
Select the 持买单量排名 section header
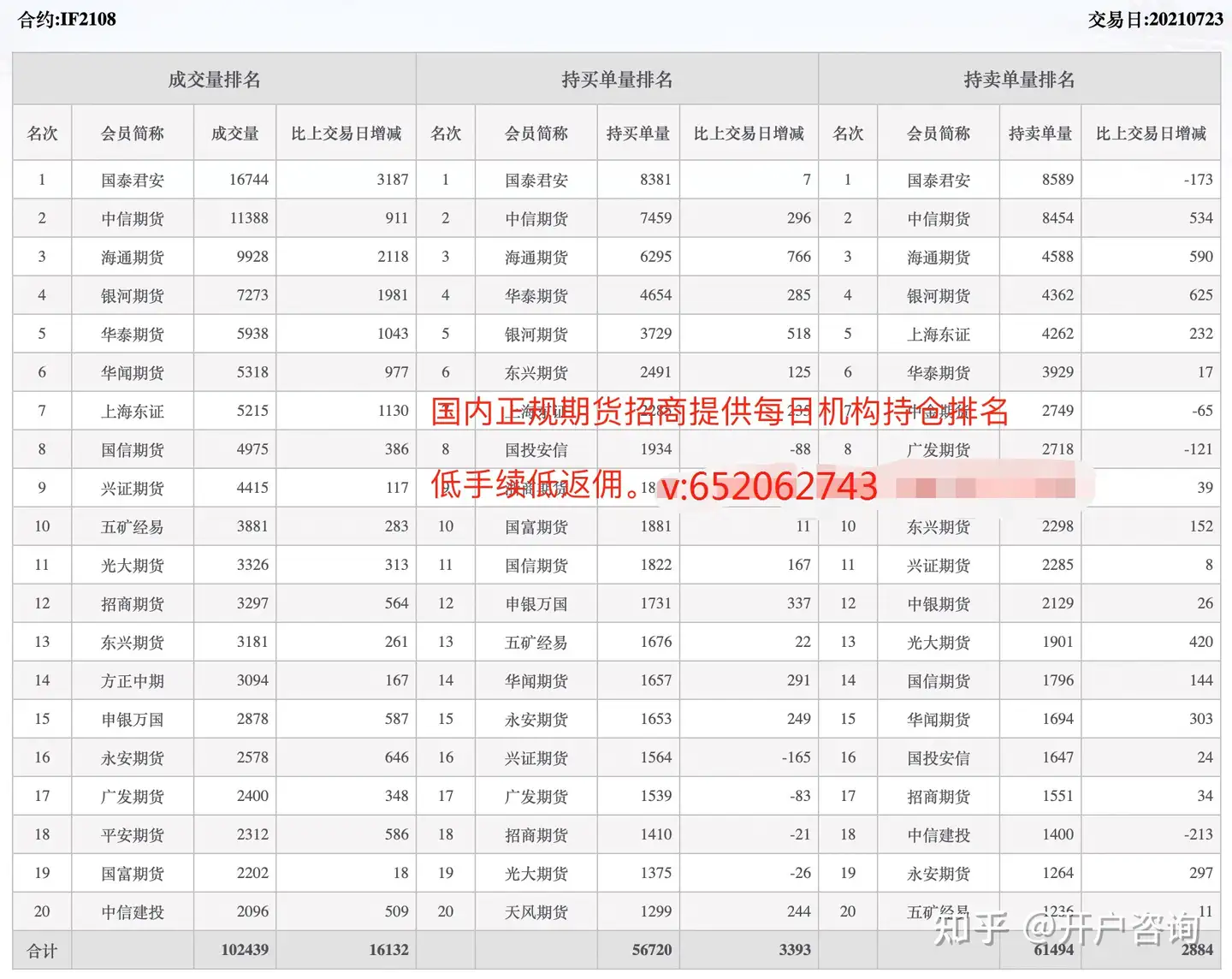coord(617,80)
